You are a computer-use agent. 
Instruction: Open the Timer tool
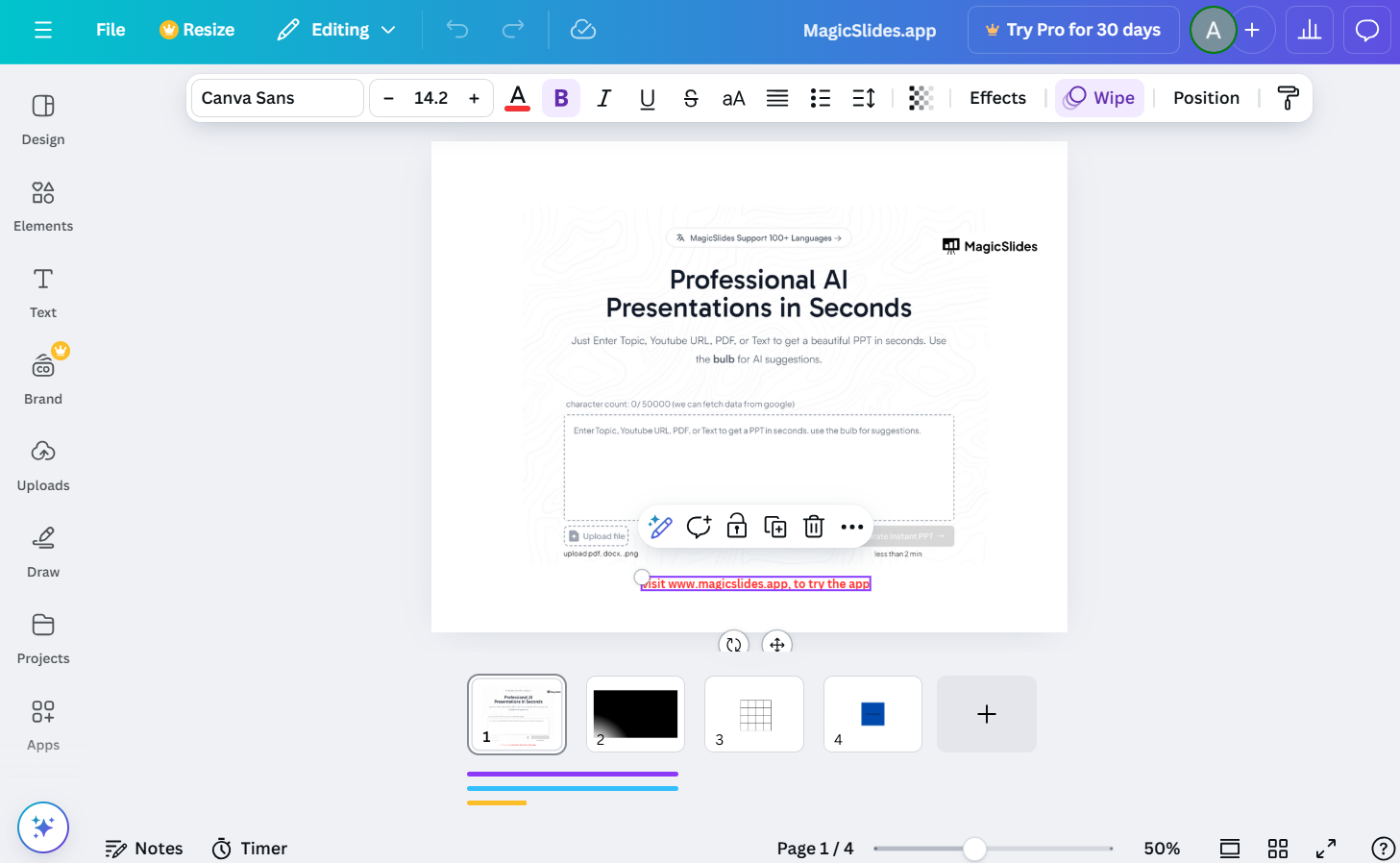click(250, 849)
